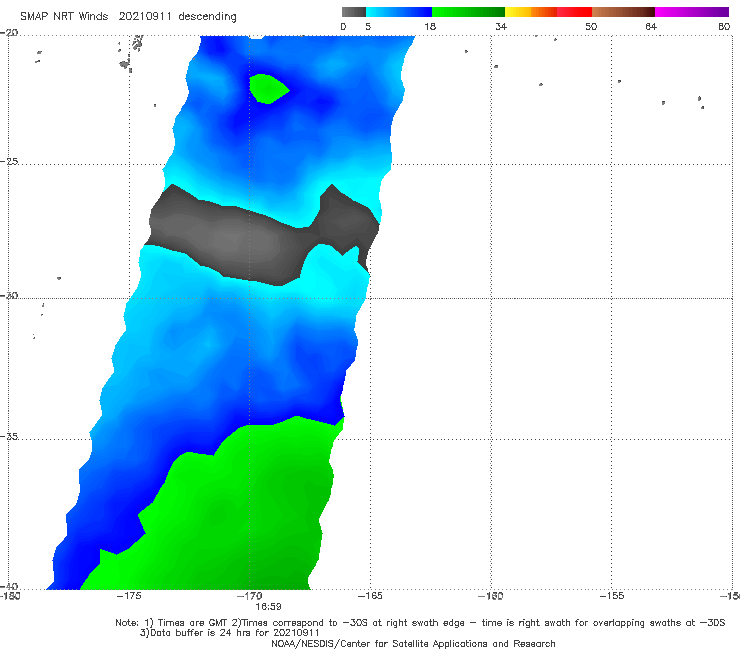Click the word descending in the title
Screen dimensions: 740x650
click(x=207, y=17)
